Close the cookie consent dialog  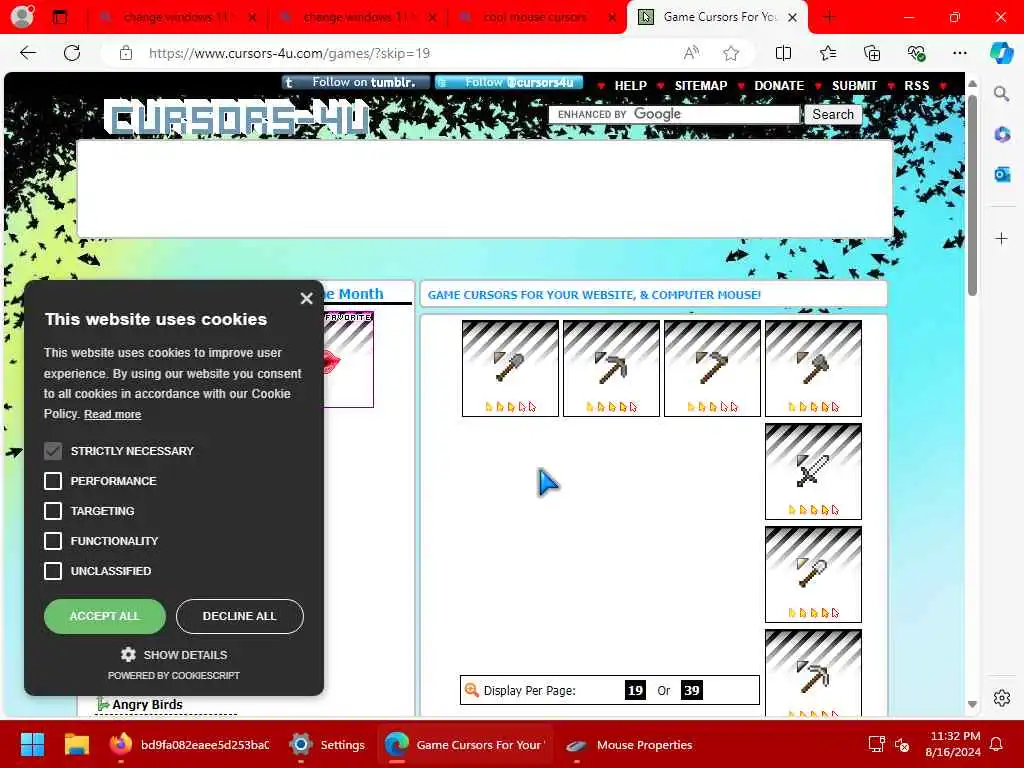(306, 298)
